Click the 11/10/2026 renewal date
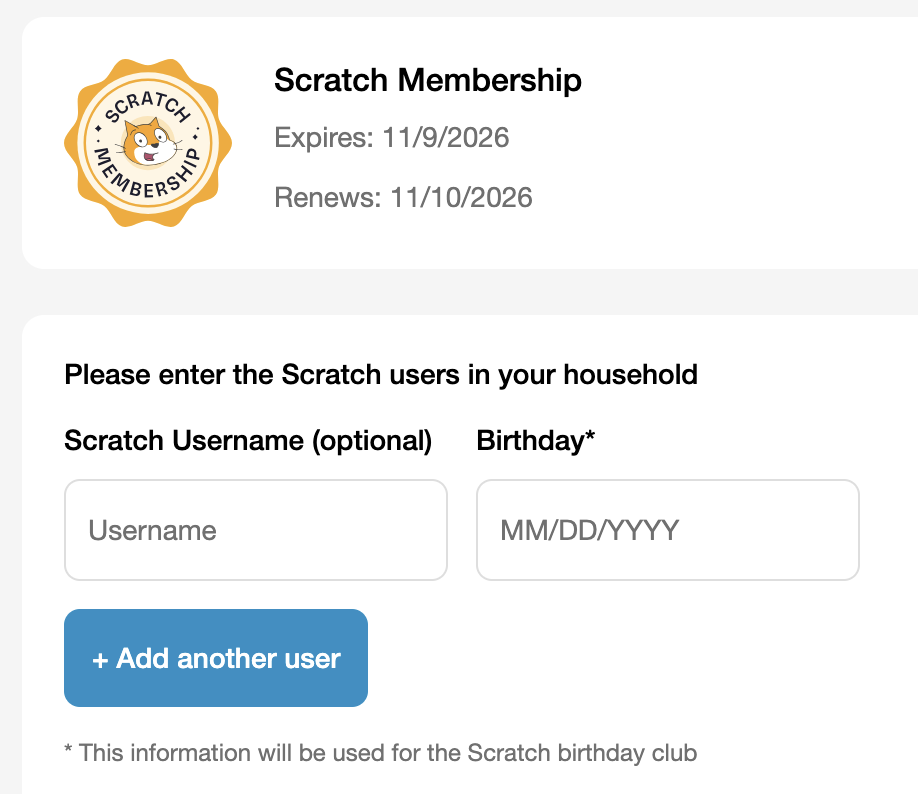Image resolution: width=918 pixels, height=794 pixels. 458,197
